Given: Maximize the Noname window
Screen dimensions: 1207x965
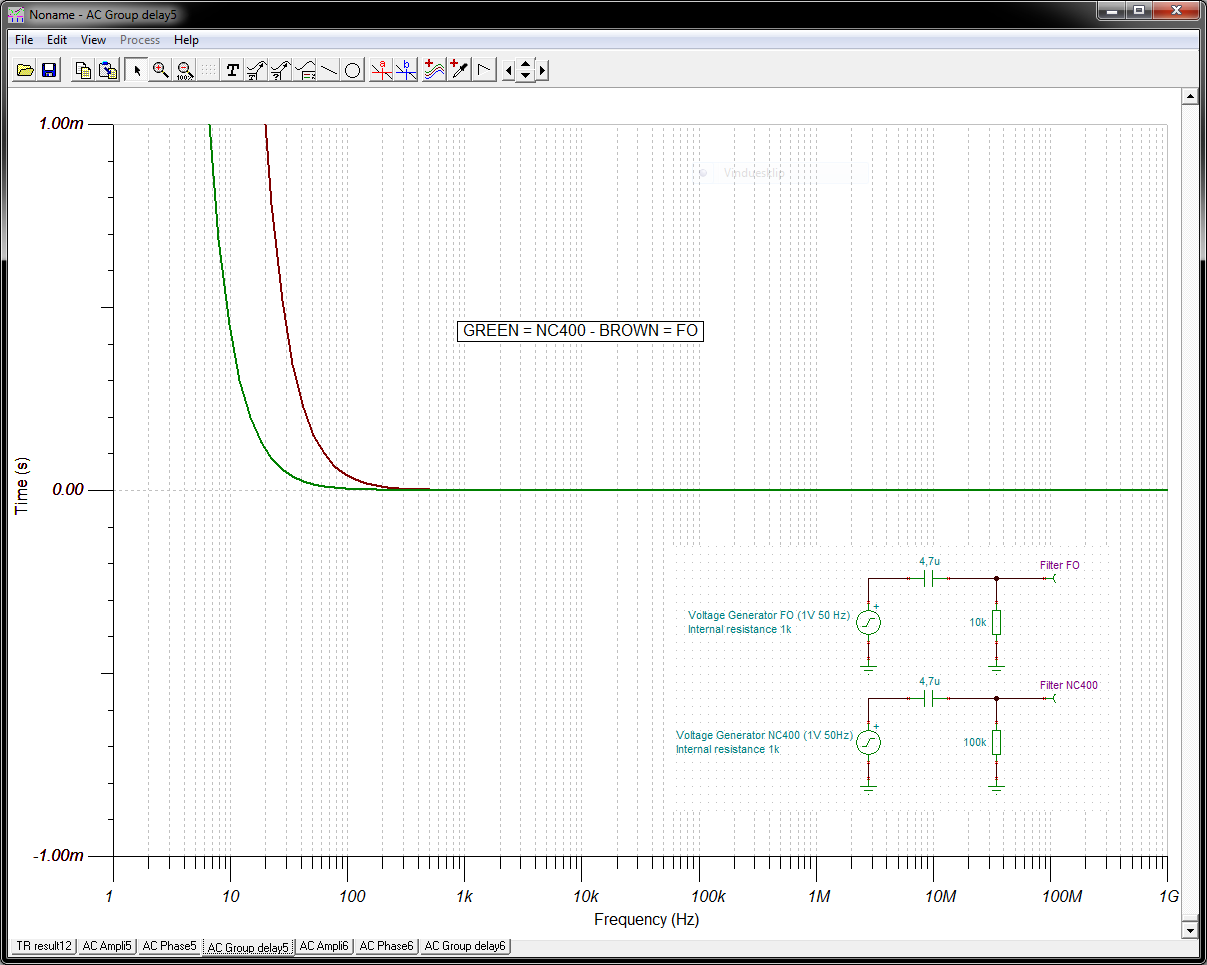Looking at the screenshot, I should (1139, 10).
